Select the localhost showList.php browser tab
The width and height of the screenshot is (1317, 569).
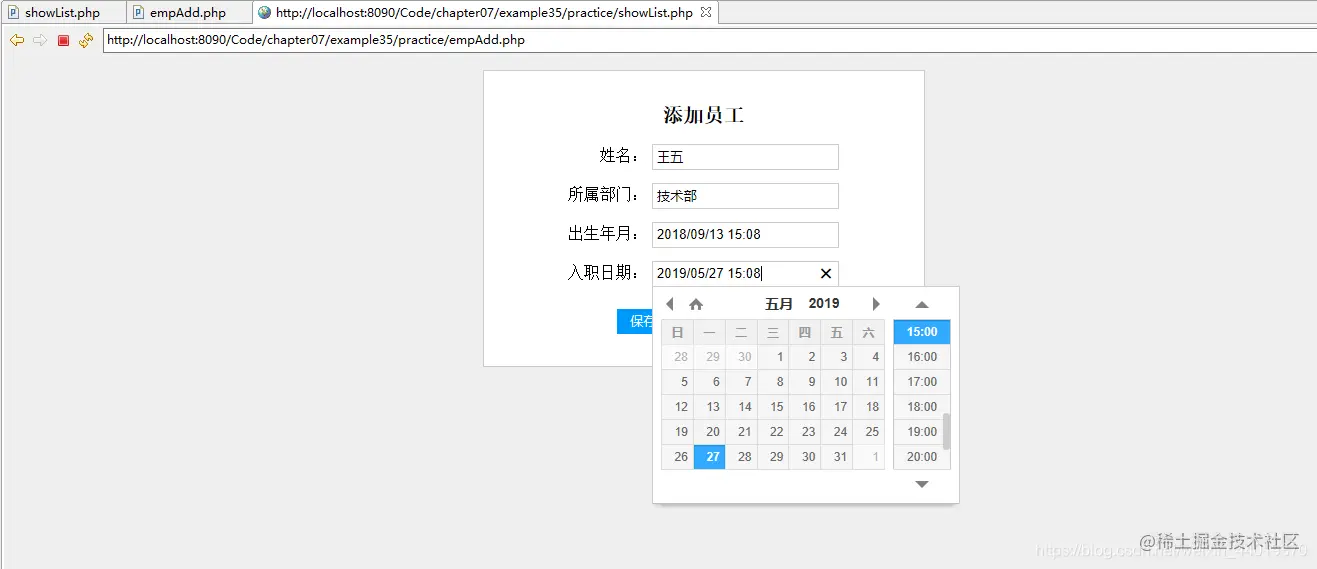tap(484, 13)
